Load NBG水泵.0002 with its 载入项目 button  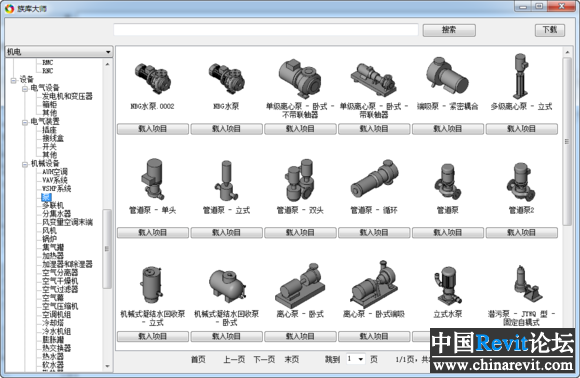153,129
